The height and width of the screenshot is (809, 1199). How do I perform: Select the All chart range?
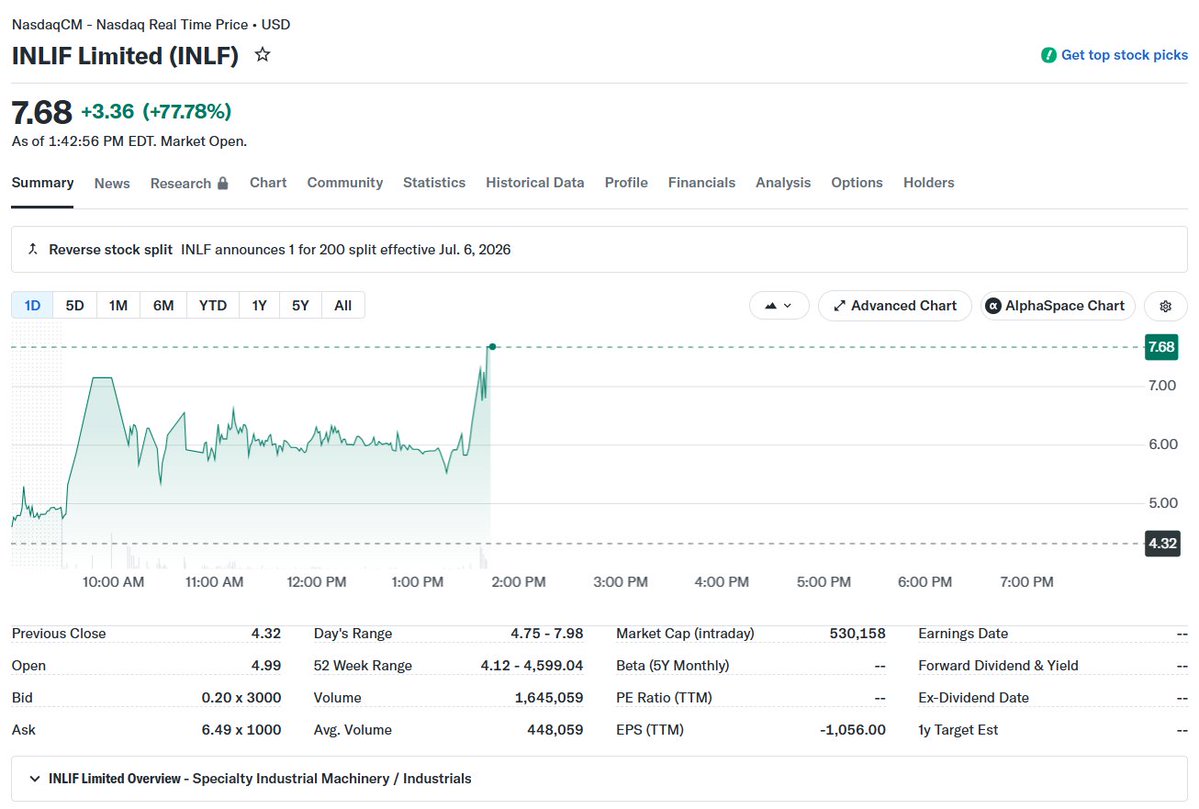[x=343, y=305]
